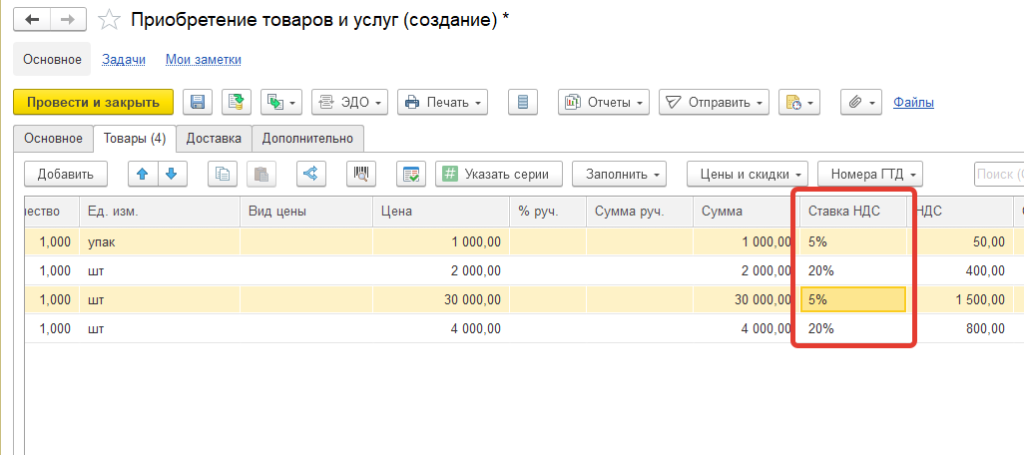Click the Цена column header
Screen dimensions: 1024x455
click(x=441, y=212)
